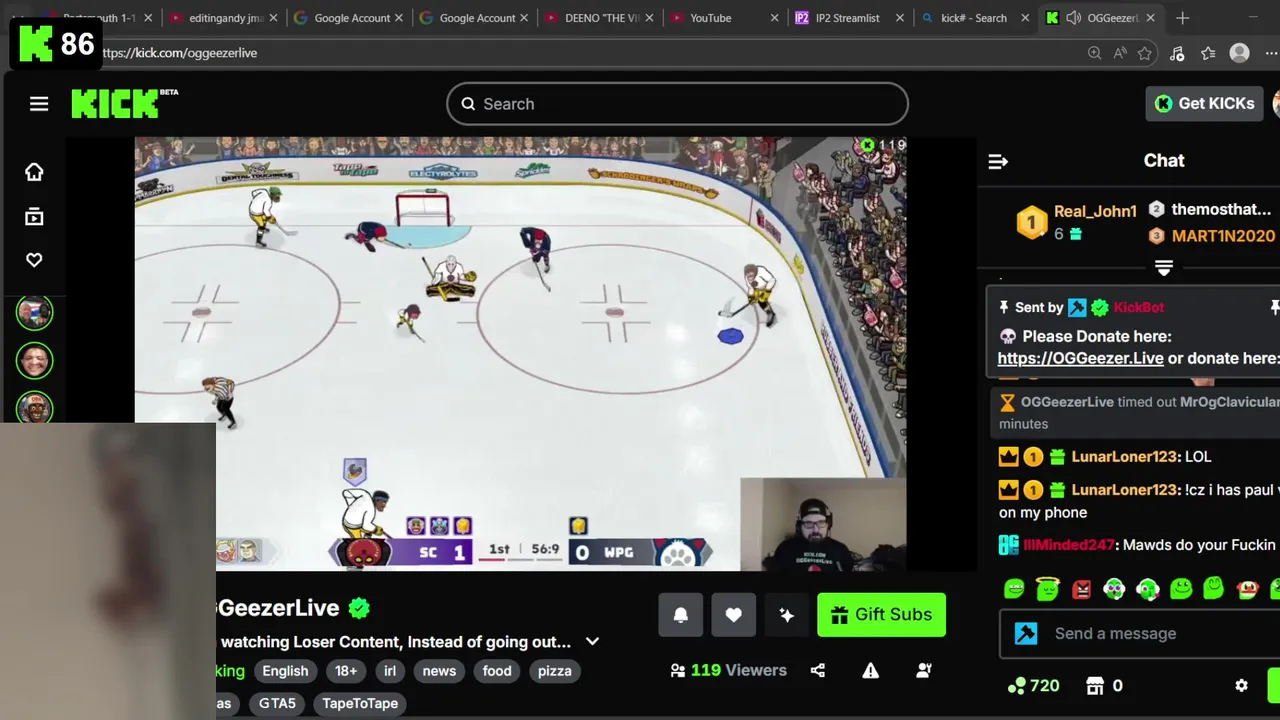The height and width of the screenshot is (720, 1280).
Task: Select the irl tag
Action: tap(390, 671)
